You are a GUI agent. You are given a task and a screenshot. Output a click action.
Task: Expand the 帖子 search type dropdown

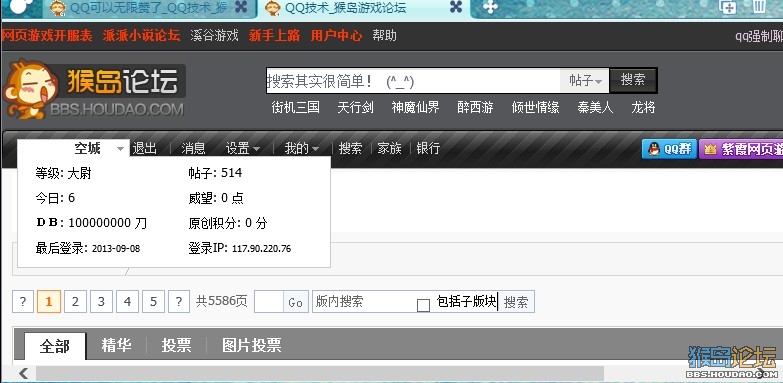585,80
